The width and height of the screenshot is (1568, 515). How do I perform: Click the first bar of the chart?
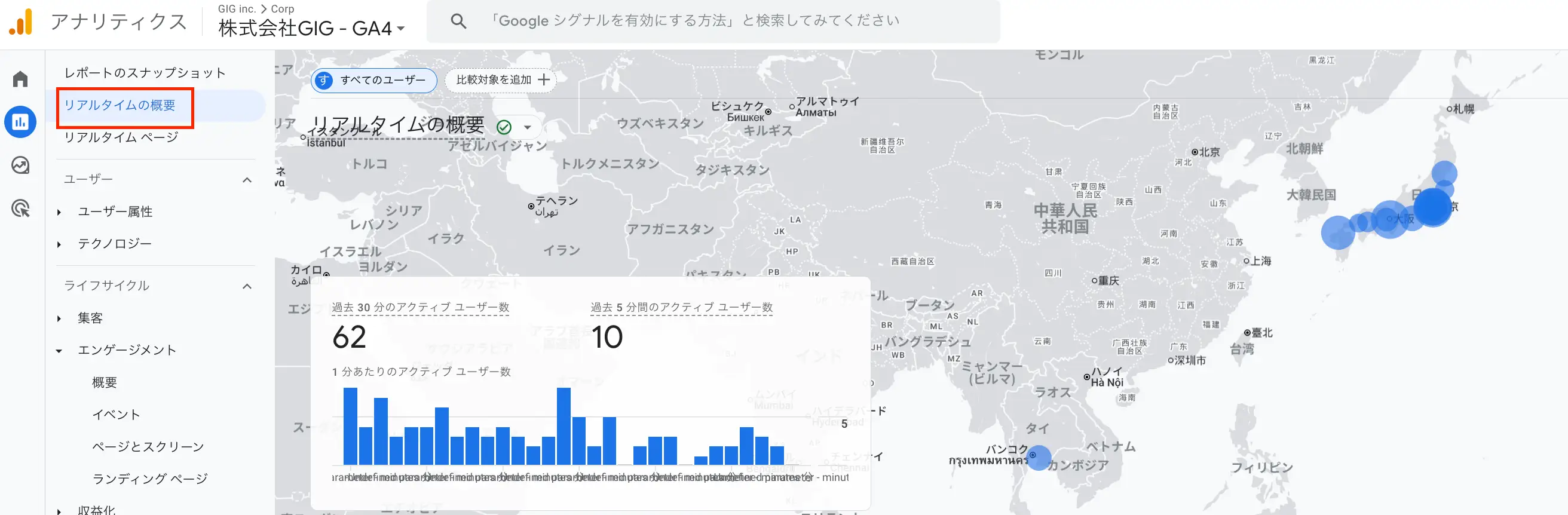[x=350, y=426]
